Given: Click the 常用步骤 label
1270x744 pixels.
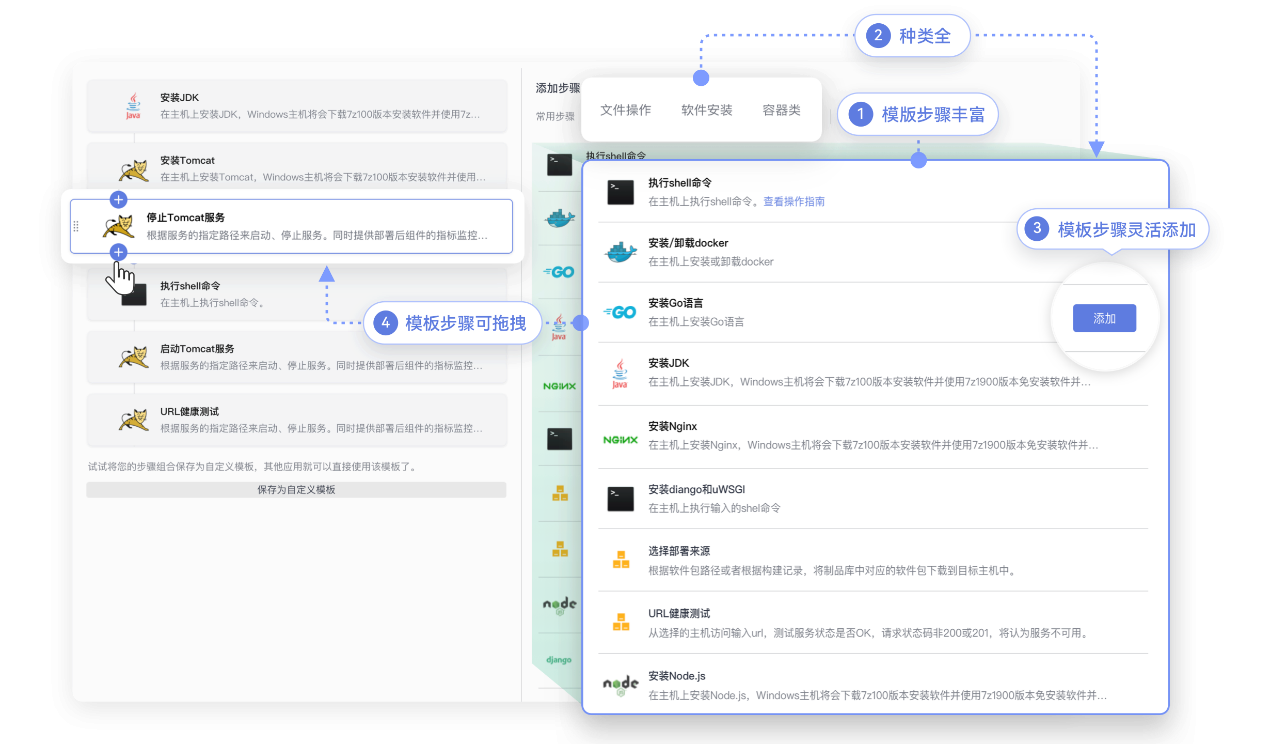Looking at the screenshot, I should [x=556, y=116].
